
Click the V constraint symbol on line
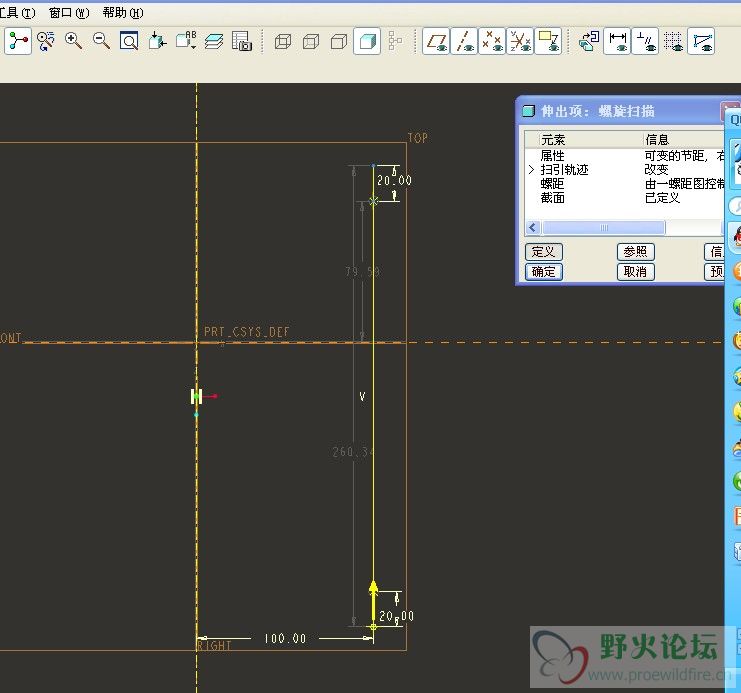coord(362,397)
